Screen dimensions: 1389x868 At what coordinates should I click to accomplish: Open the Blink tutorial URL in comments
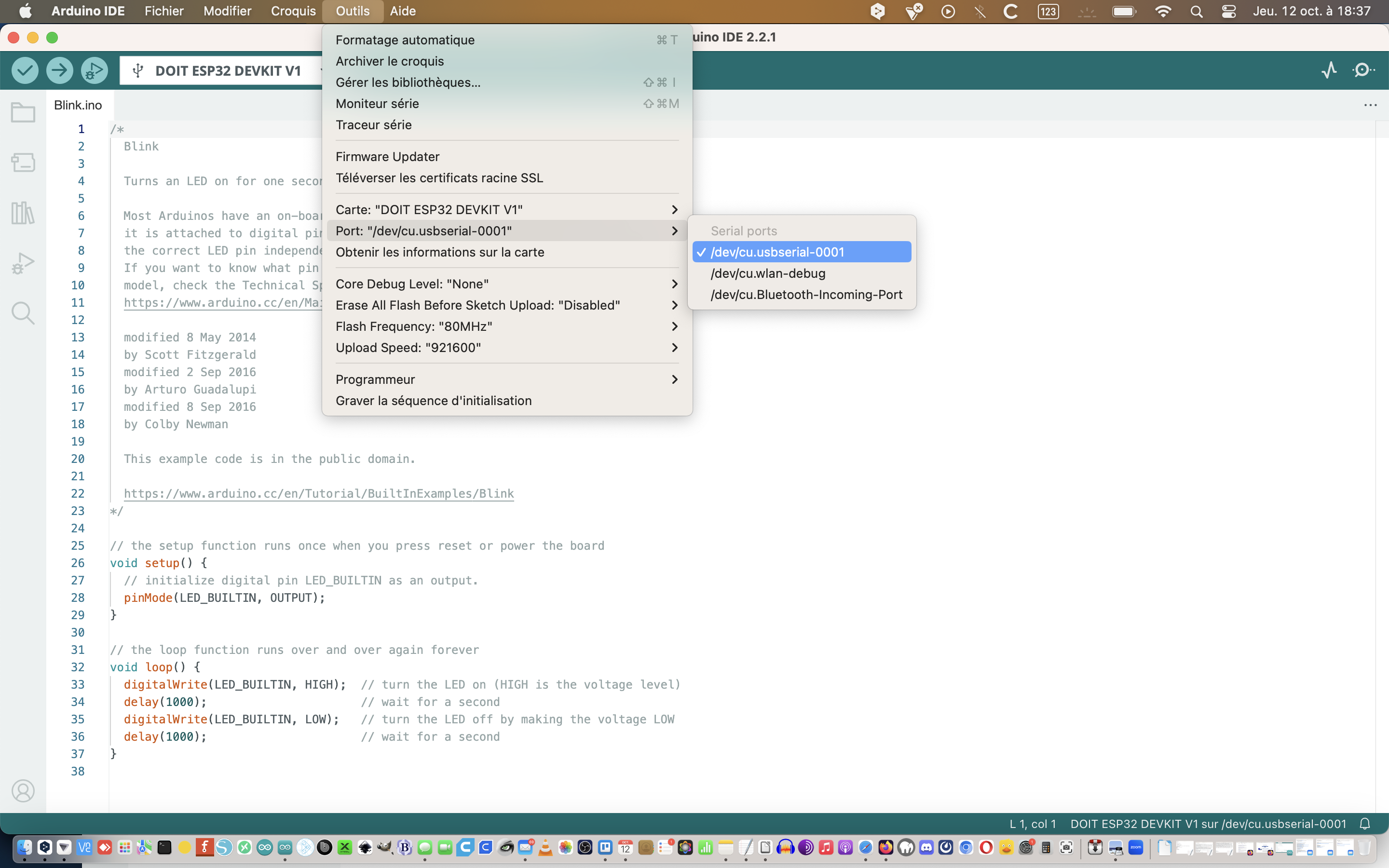pyautogui.click(x=318, y=494)
